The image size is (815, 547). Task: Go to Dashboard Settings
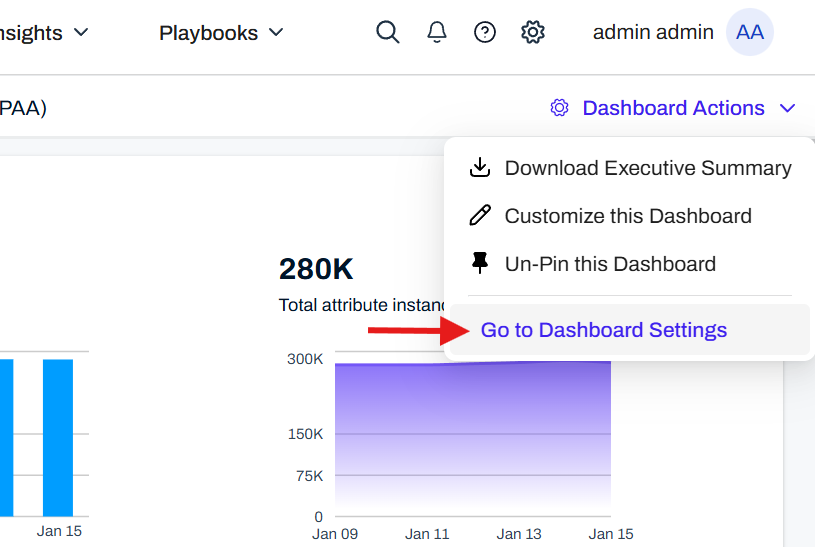603,330
